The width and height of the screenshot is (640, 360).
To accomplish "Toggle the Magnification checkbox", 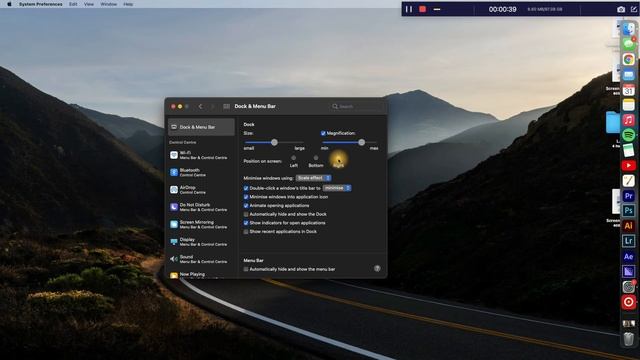I will tap(323, 133).
